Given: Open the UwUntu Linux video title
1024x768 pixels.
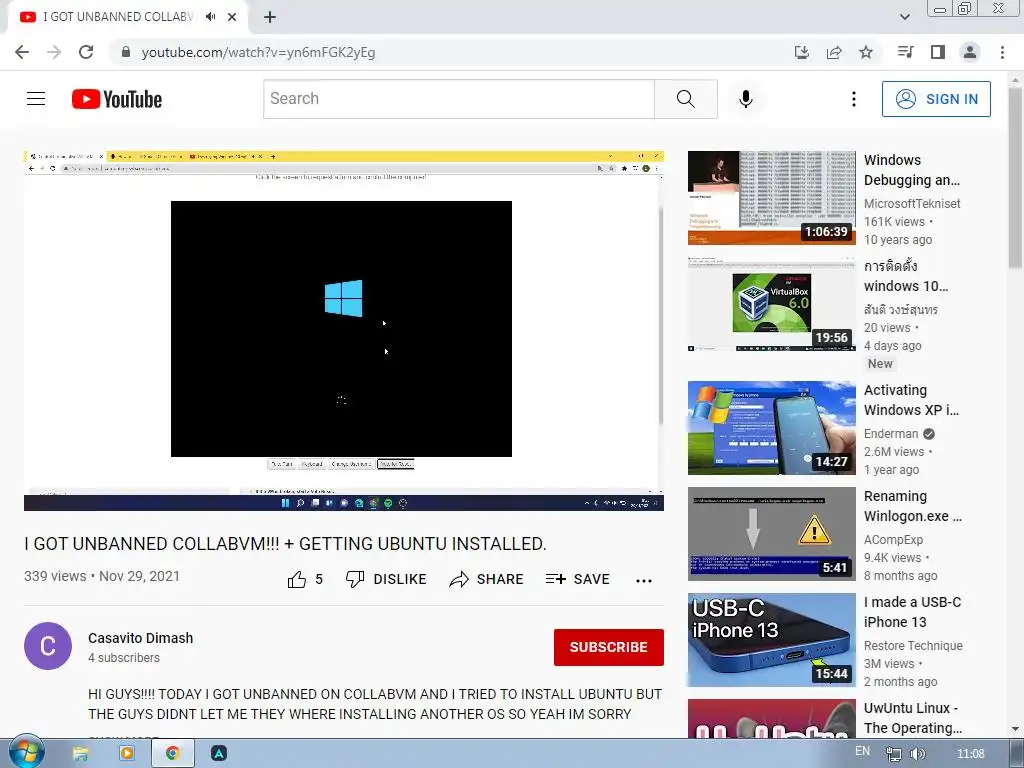Looking at the screenshot, I should coord(911,718).
